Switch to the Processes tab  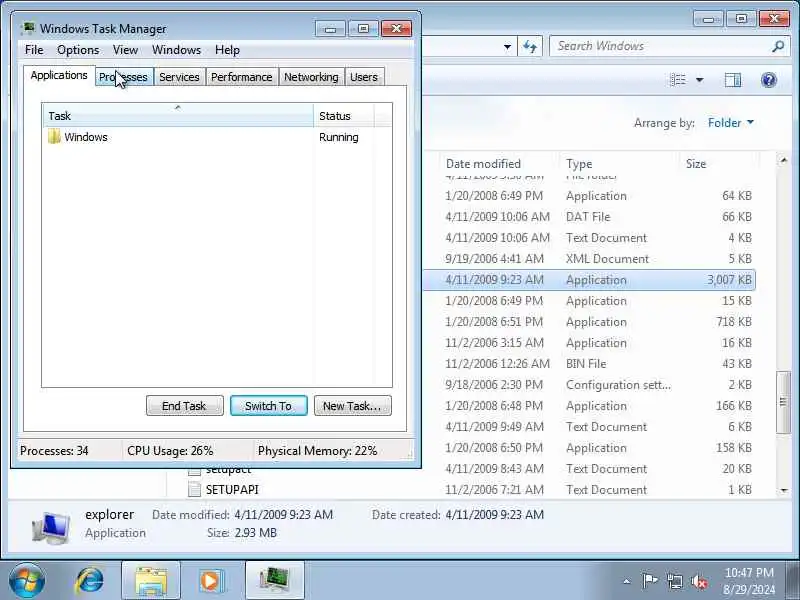124,77
